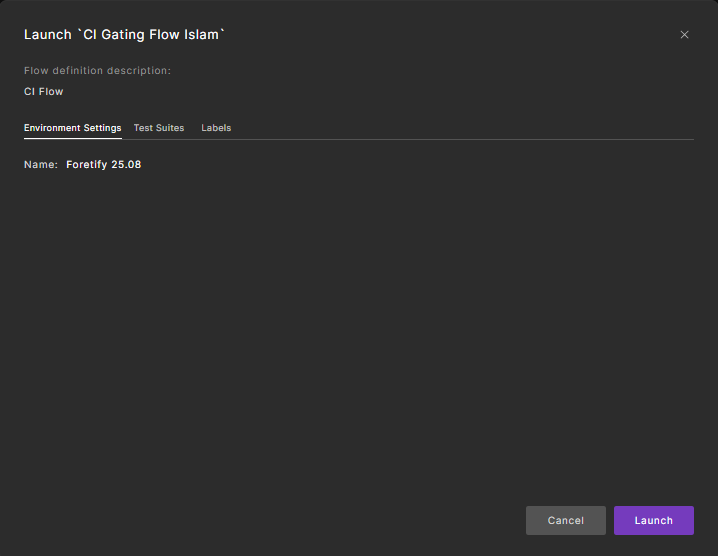Image resolution: width=718 pixels, height=556 pixels.
Task: Show flow labels via the Labels tab
Action: pos(216,128)
